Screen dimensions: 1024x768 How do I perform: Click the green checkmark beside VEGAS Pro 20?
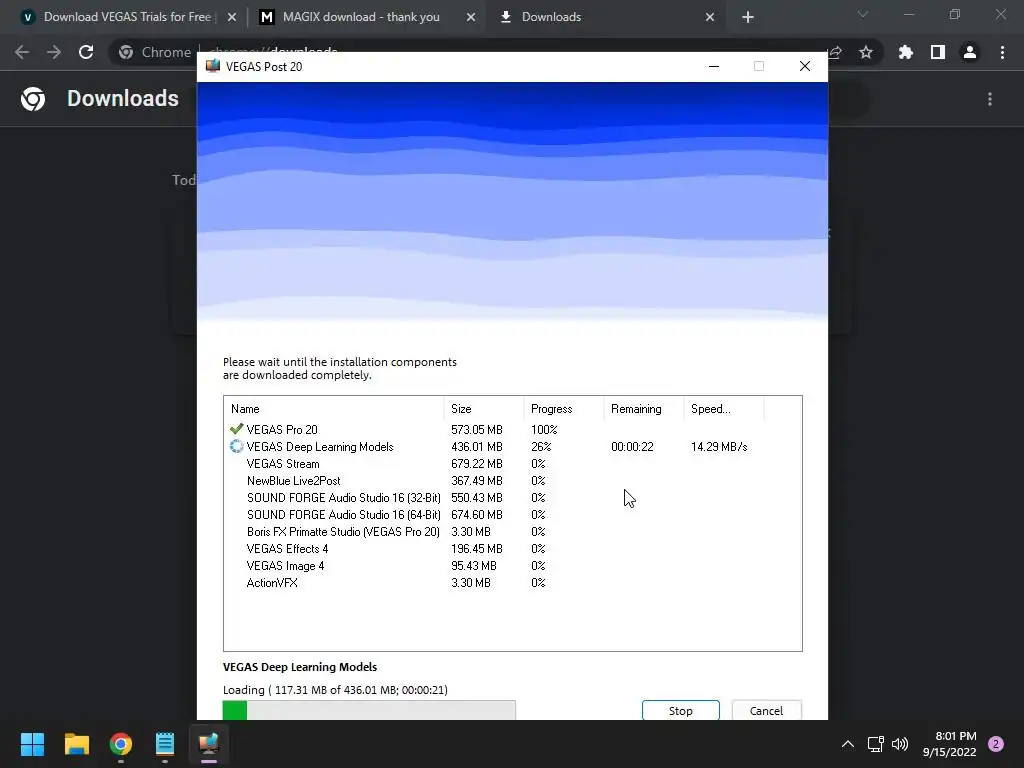(236, 429)
